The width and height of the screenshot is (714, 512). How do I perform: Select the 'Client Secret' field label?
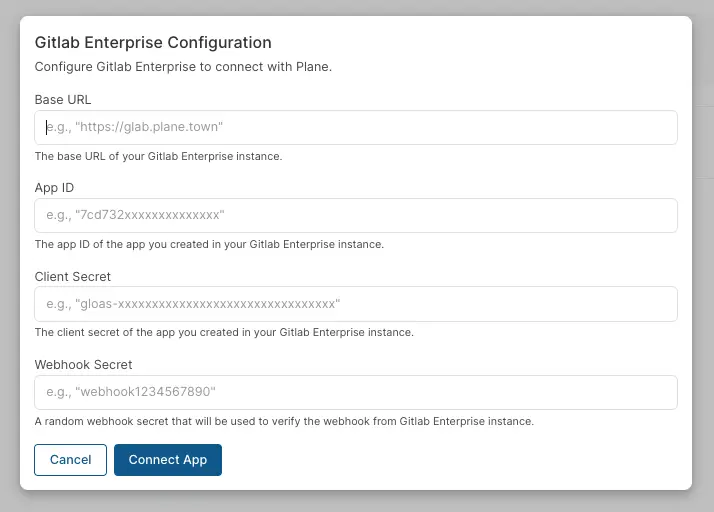coord(72,276)
